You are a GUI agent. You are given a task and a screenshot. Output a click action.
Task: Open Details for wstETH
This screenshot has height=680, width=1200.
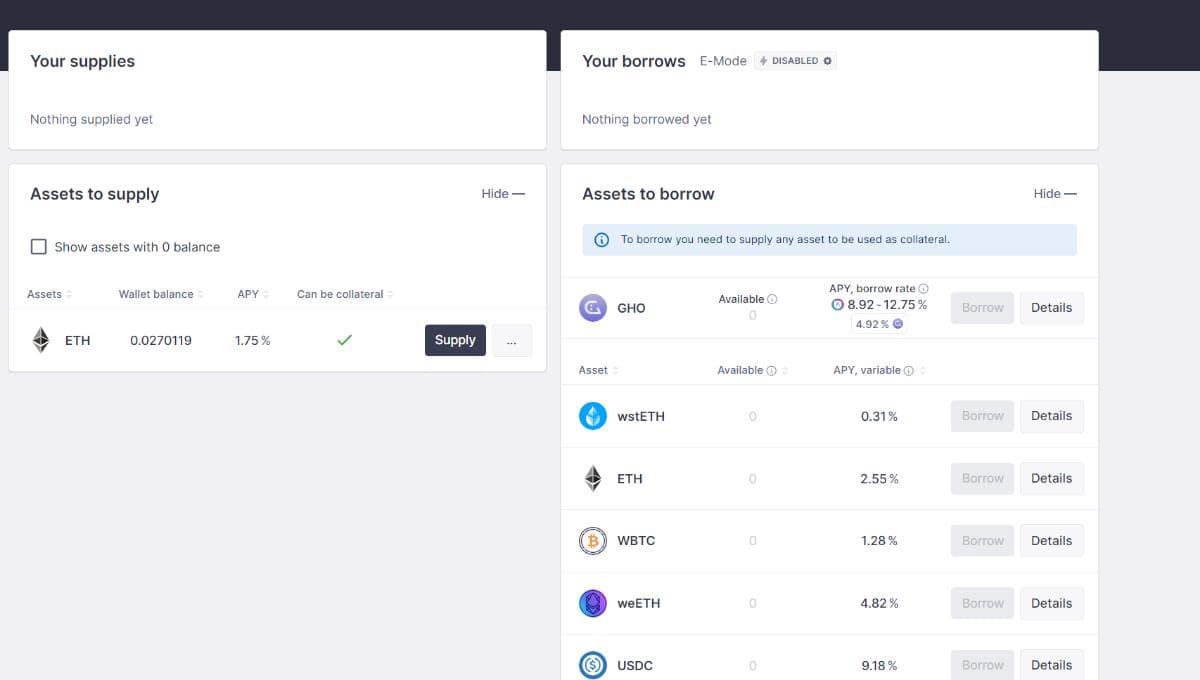pyautogui.click(x=1051, y=416)
